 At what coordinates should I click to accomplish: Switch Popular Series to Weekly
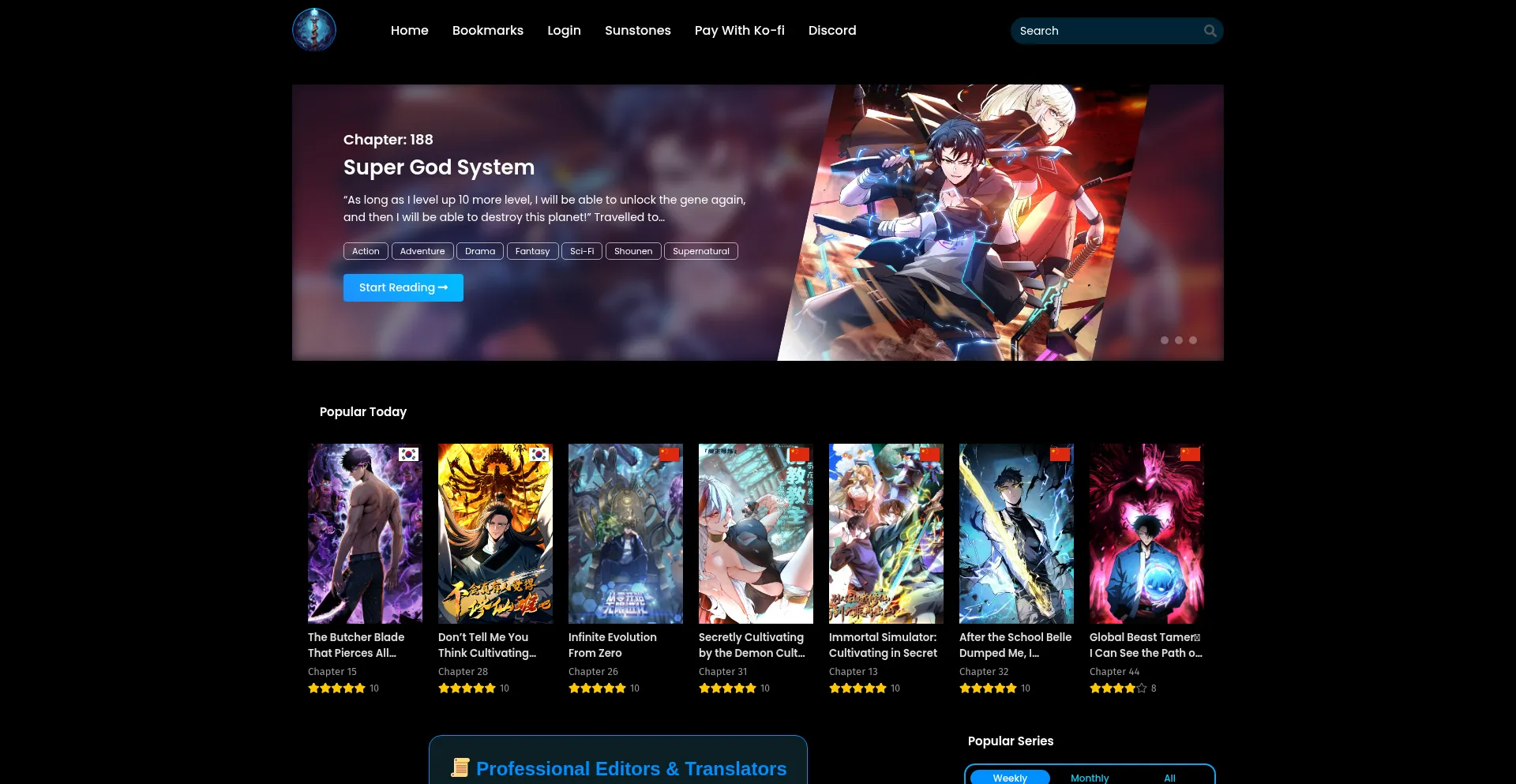(1010, 778)
